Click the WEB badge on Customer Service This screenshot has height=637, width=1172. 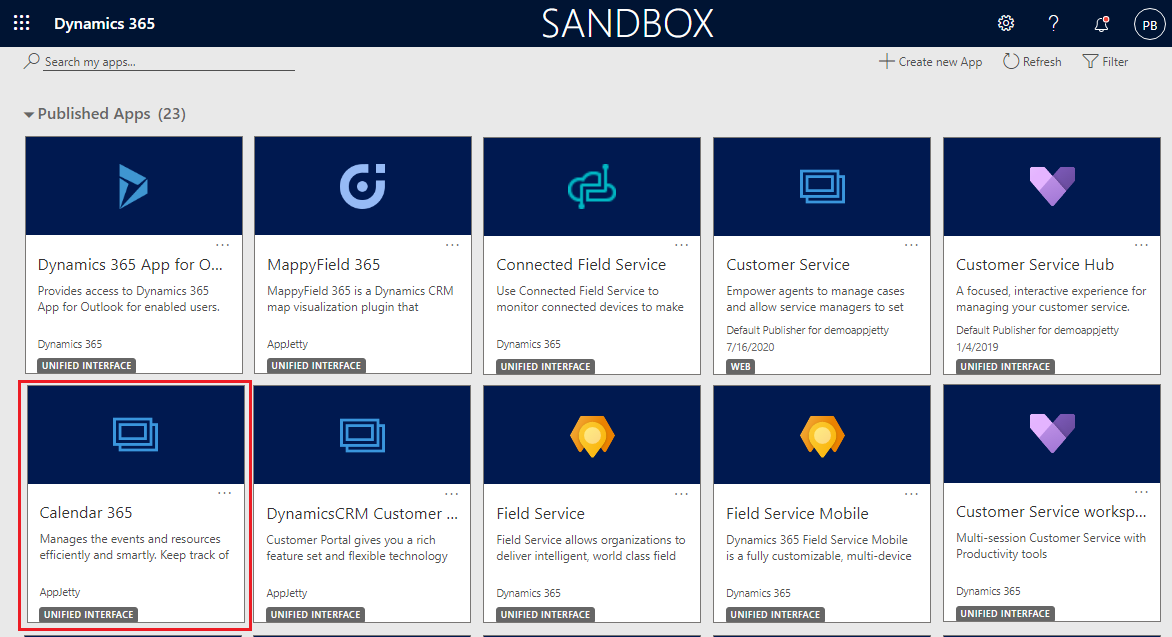click(x=741, y=366)
